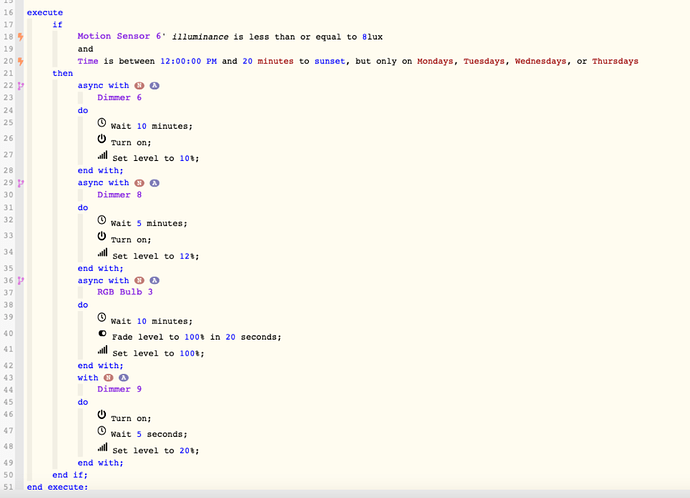Image resolution: width=690 pixels, height=498 pixels.
Task: Click the level bars icon beside Set level 12%
Action: (103, 253)
